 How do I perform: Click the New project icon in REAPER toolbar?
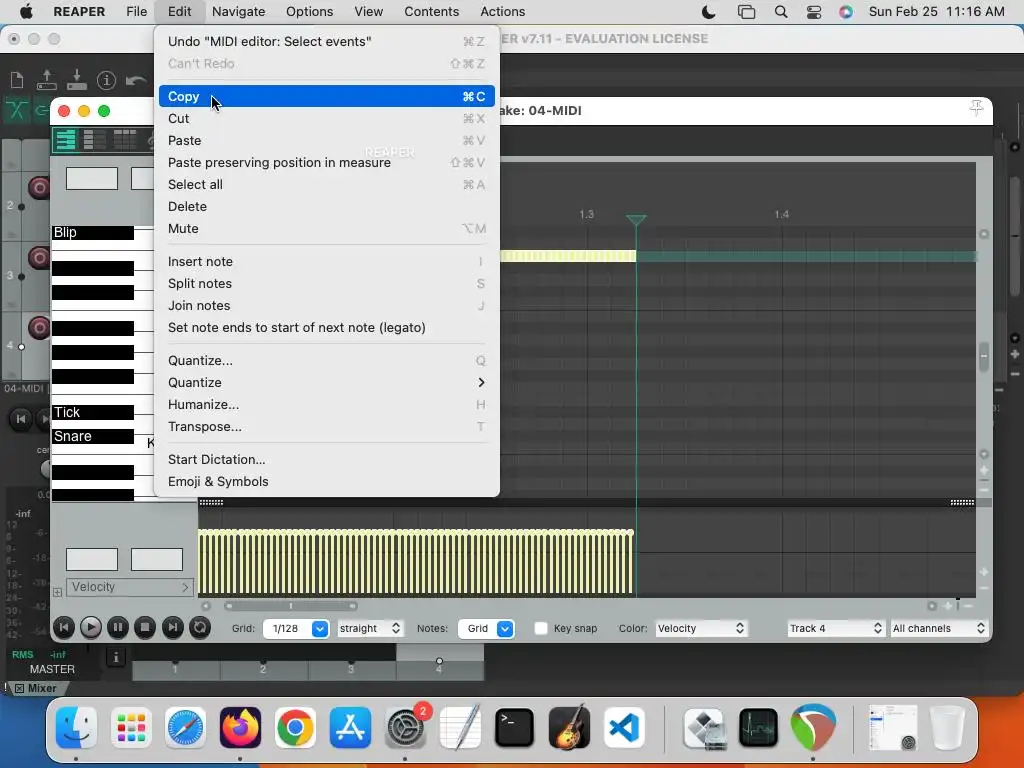pos(17,80)
